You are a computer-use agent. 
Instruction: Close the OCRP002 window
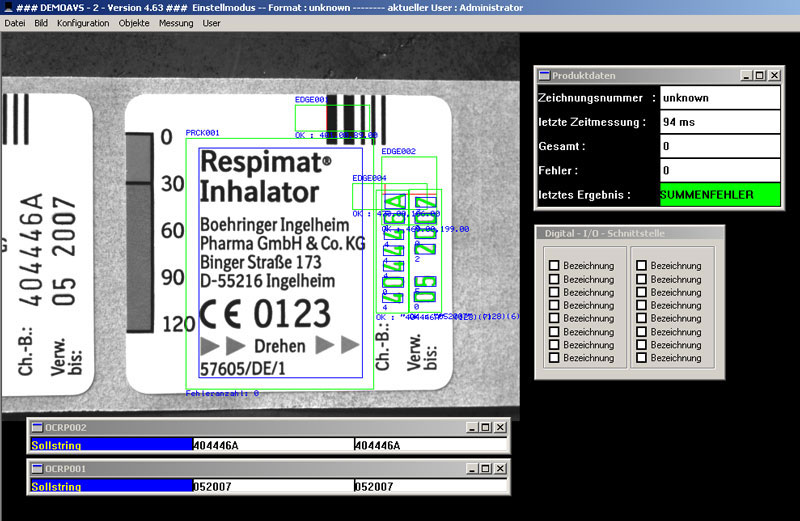[x=501, y=427]
